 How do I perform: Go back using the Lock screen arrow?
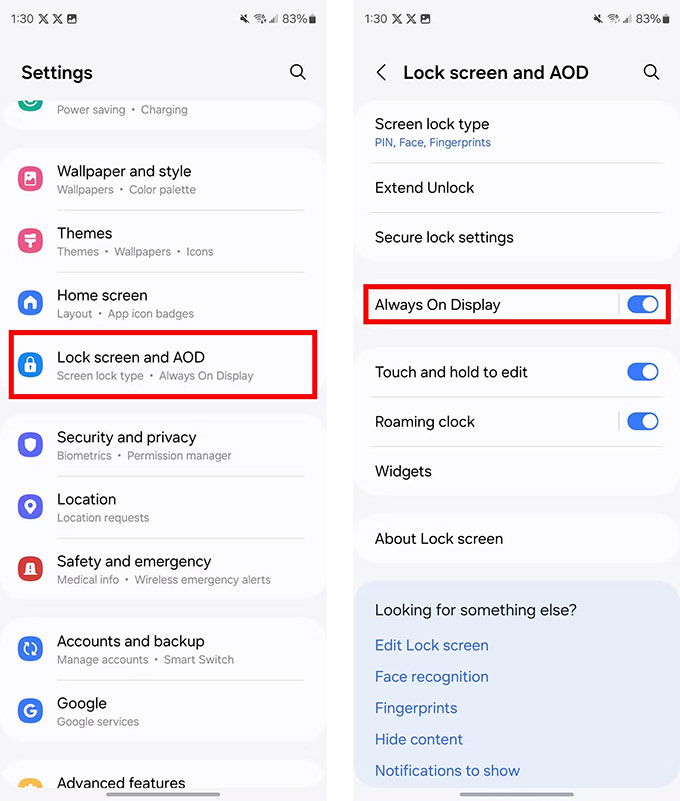(381, 72)
